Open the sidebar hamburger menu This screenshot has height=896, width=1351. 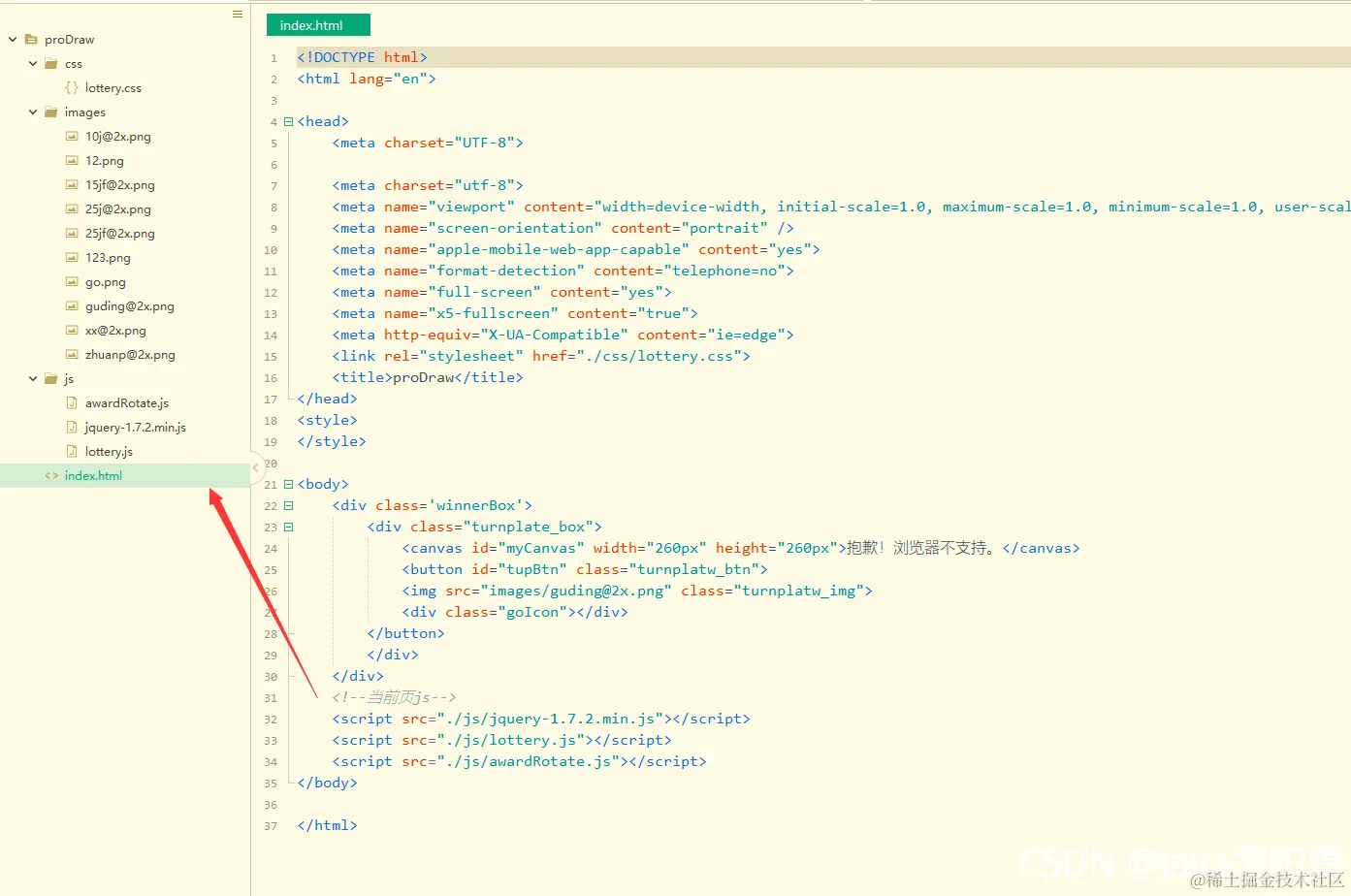point(238,15)
